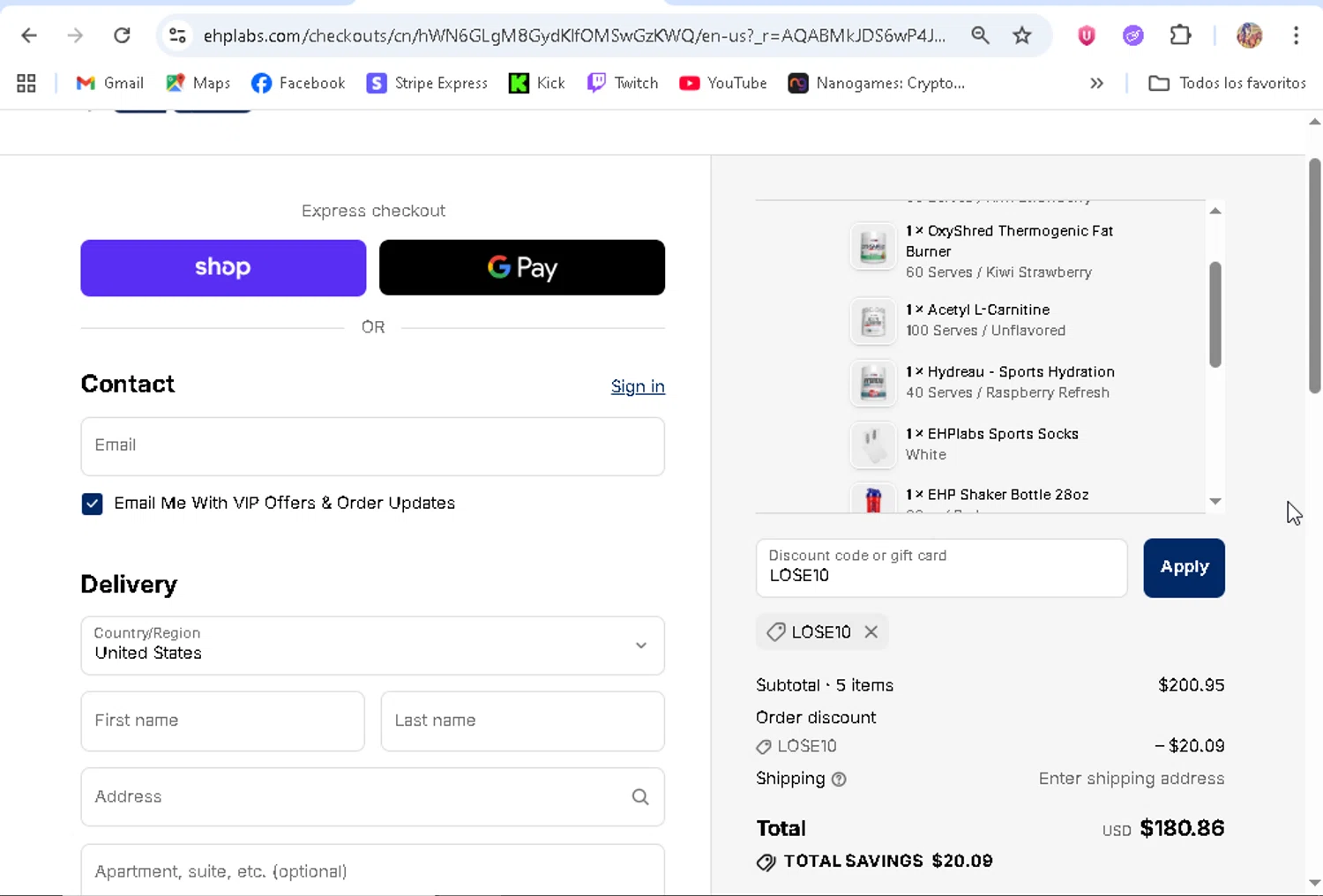This screenshot has height=896, width=1323.
Task: Go back to the previous page
Action: coord(28,35)
